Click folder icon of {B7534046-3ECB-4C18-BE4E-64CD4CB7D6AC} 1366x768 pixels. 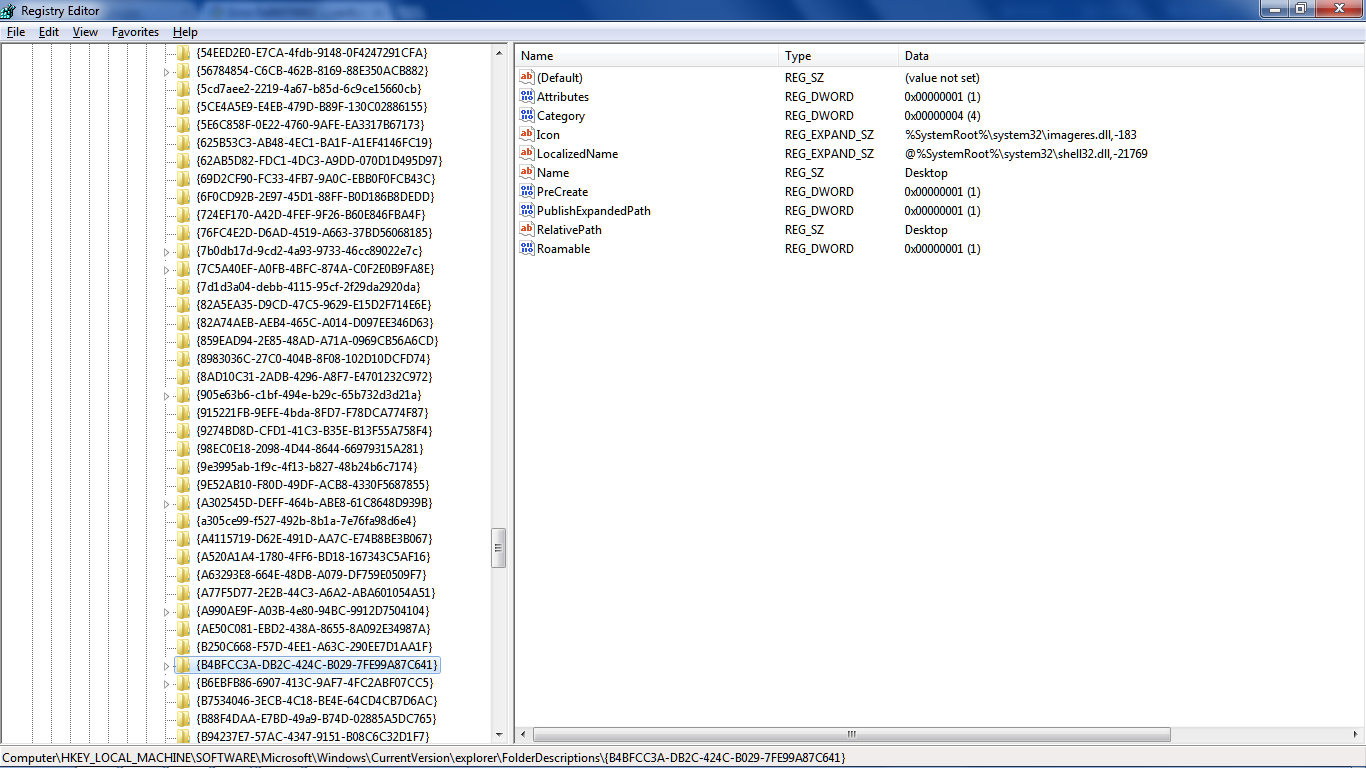[183, 700]
